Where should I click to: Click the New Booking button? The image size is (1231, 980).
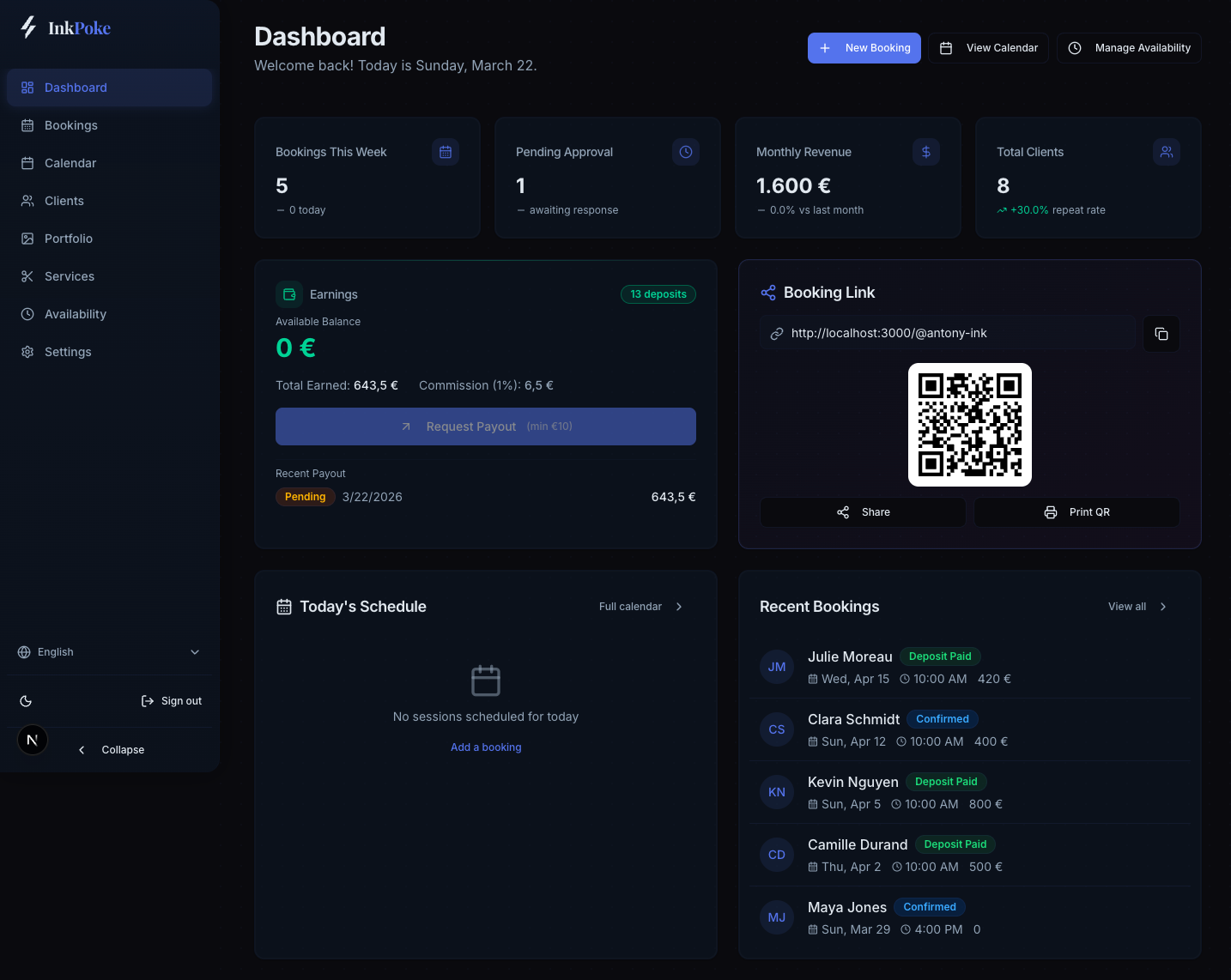(864, 48)
